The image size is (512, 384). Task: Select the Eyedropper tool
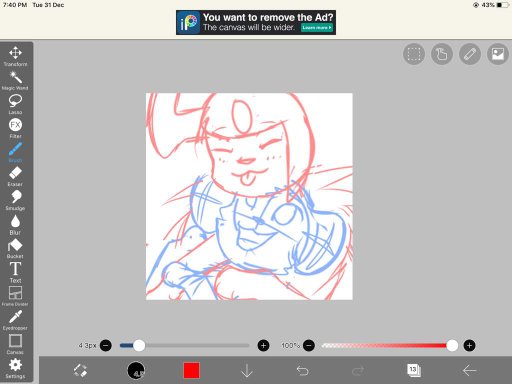coord(15,320)
